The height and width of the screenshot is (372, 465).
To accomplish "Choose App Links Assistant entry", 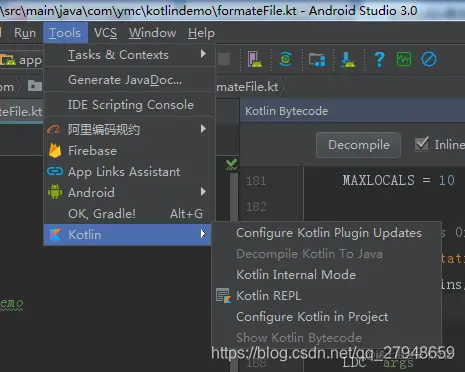I will pyautogui.click(x=129, y=172).
